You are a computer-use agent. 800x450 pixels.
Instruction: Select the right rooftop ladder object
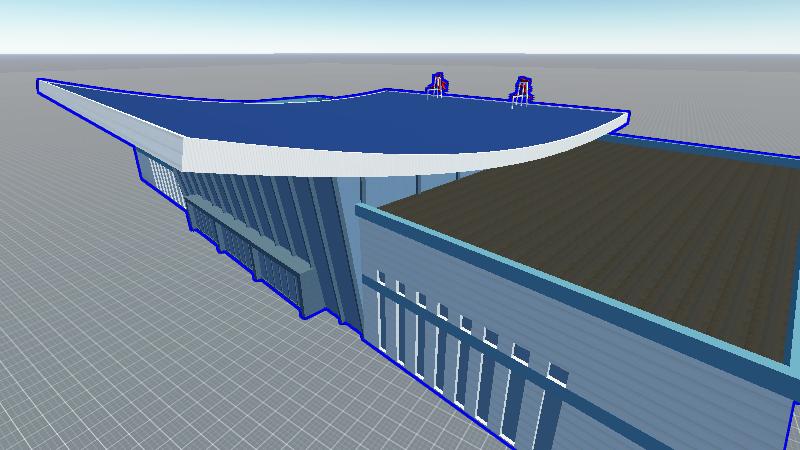pyautogui.click(x=521, y=91)
